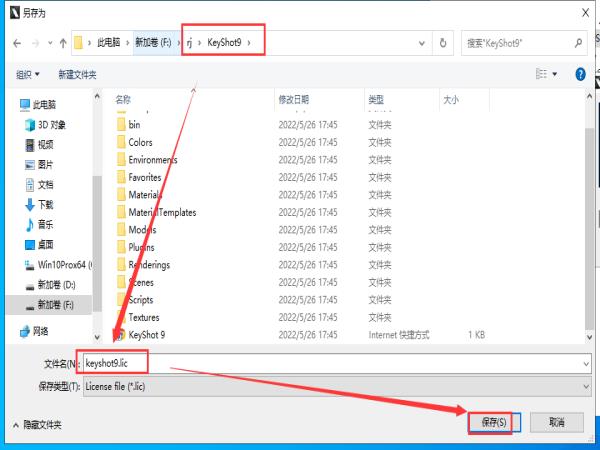Viewport: 600px width, 450px height.
Task: Open the help question mark icon
Action: [x=580, y=74]
